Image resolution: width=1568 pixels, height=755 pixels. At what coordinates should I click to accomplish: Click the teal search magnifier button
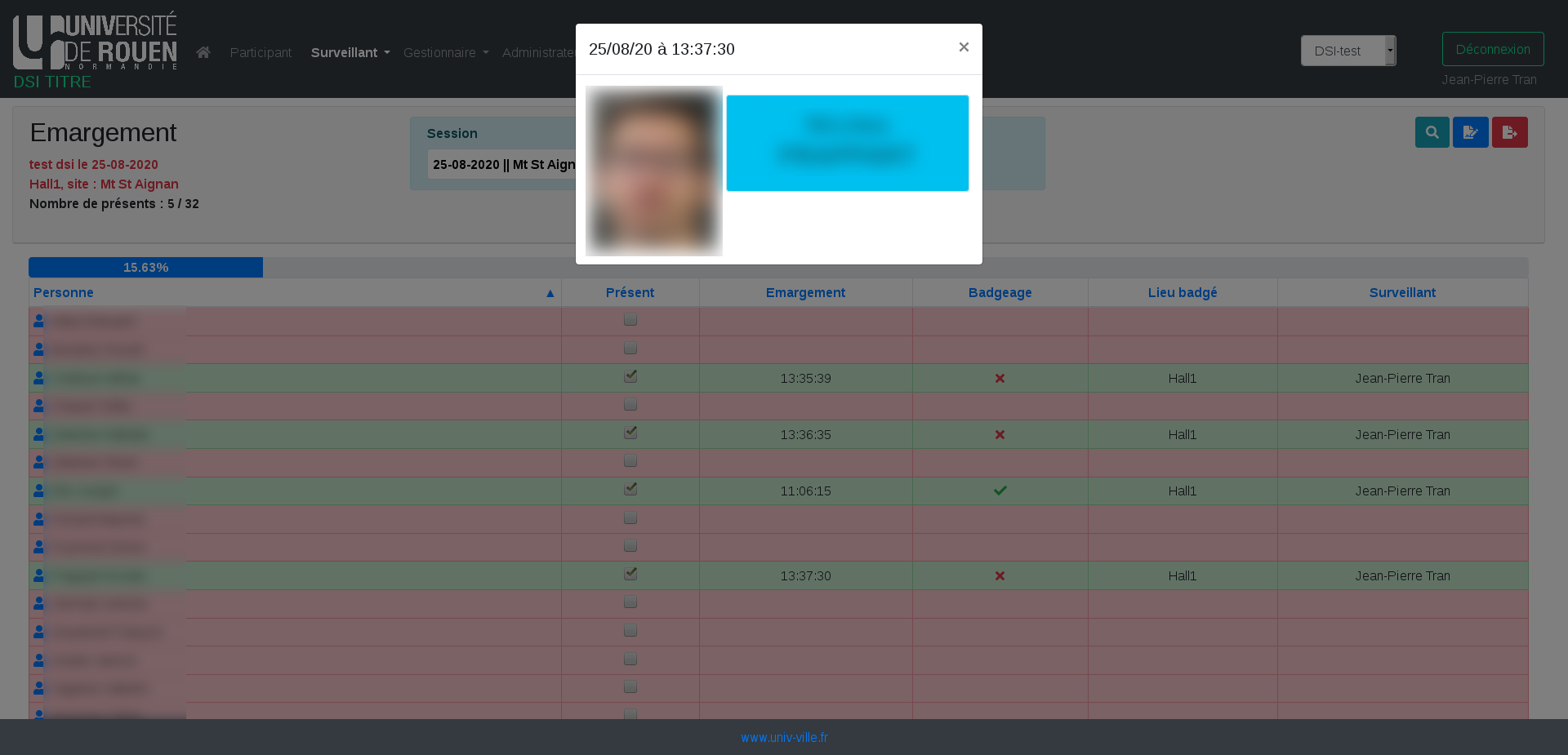pos(1432,132)
